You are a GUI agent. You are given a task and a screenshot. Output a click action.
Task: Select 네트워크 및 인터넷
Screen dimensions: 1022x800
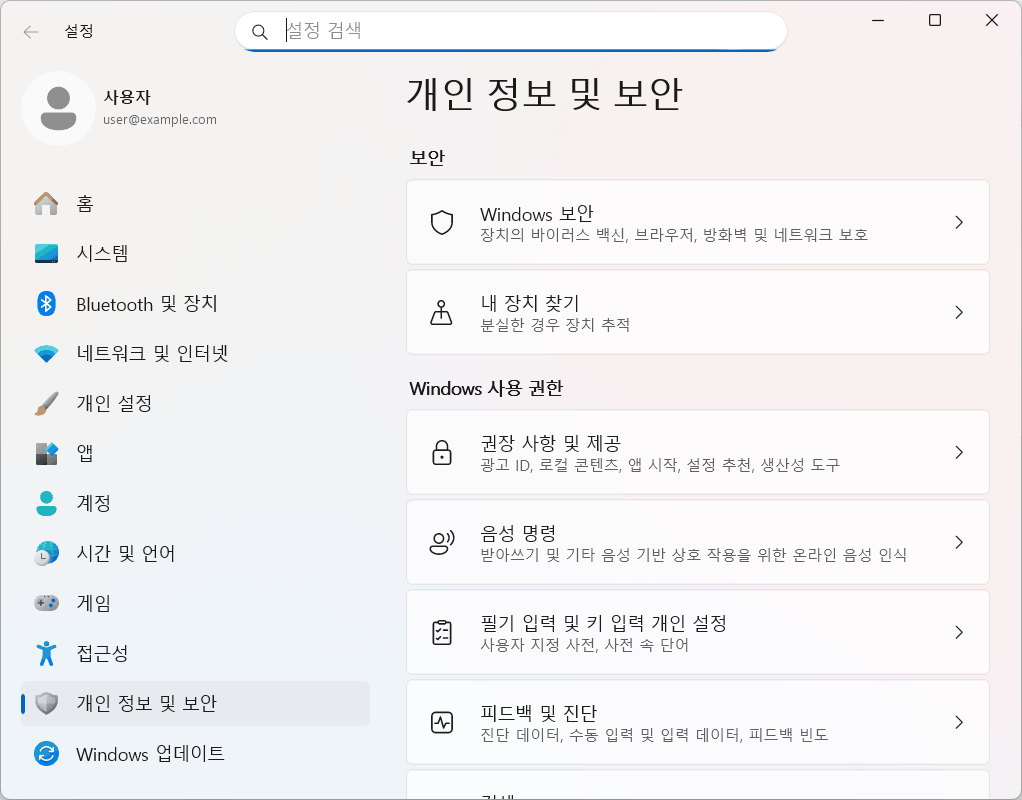195,353
